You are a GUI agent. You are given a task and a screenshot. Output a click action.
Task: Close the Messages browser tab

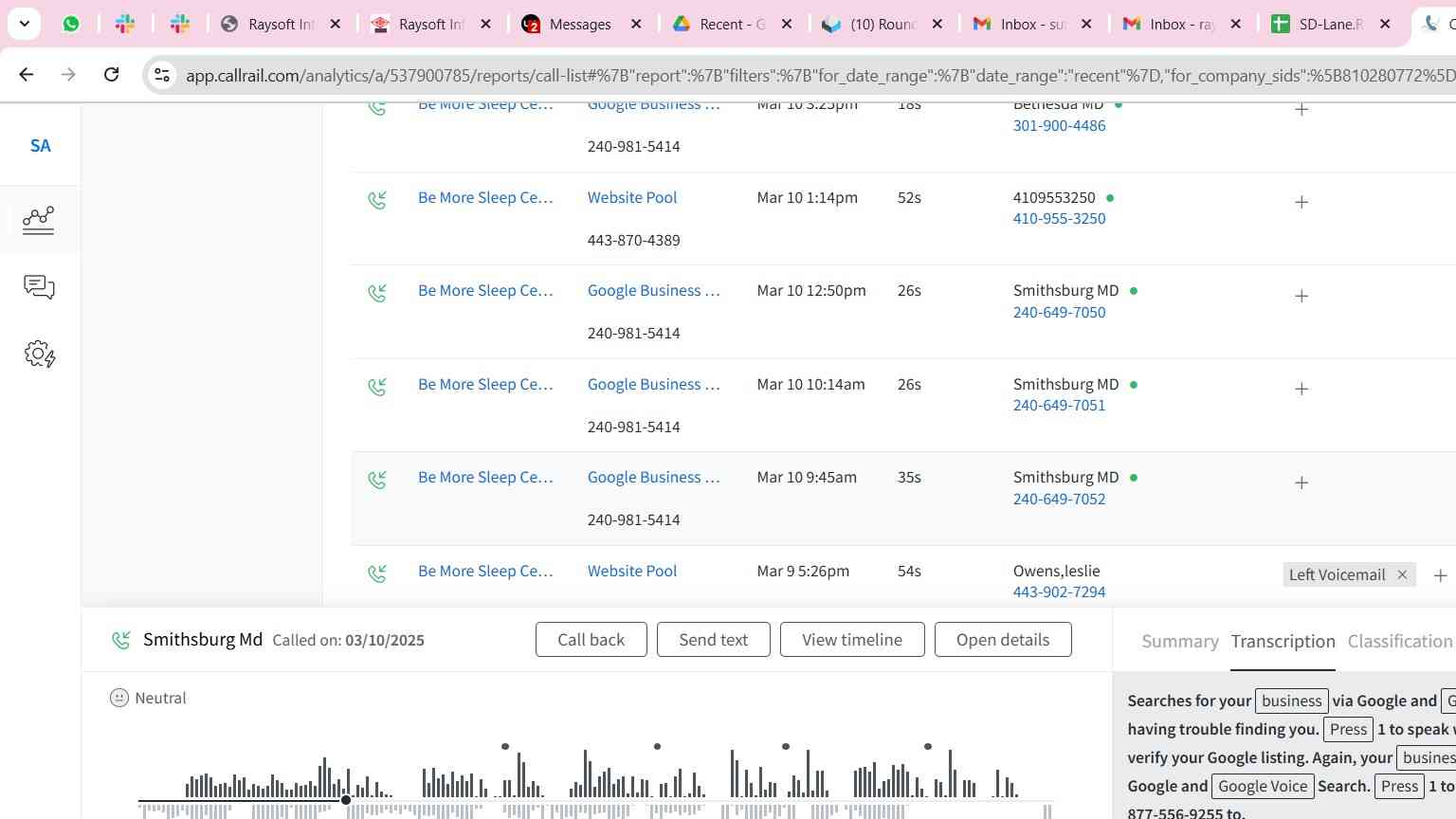pos(636,24)
